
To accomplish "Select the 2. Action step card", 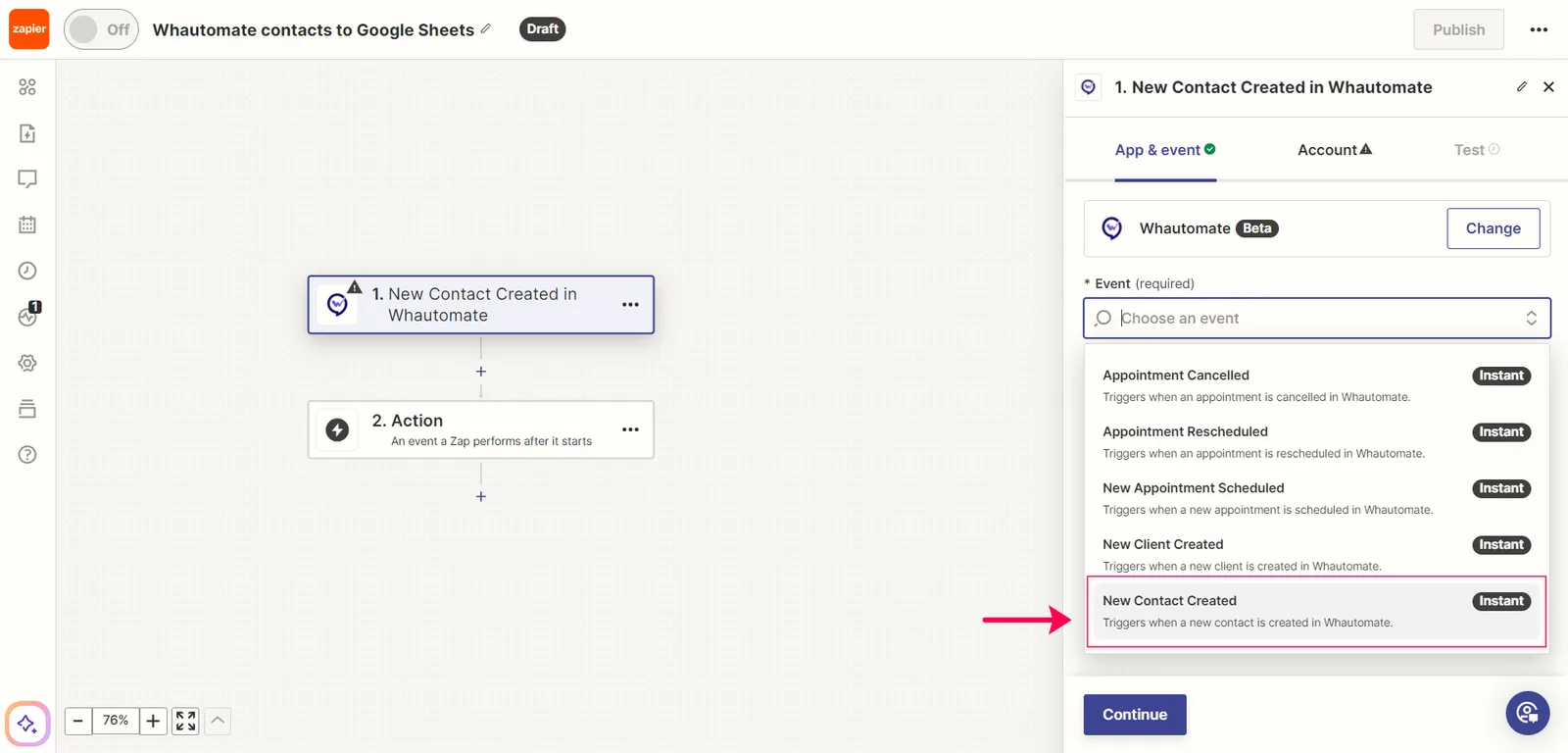I will click(481, 429).
